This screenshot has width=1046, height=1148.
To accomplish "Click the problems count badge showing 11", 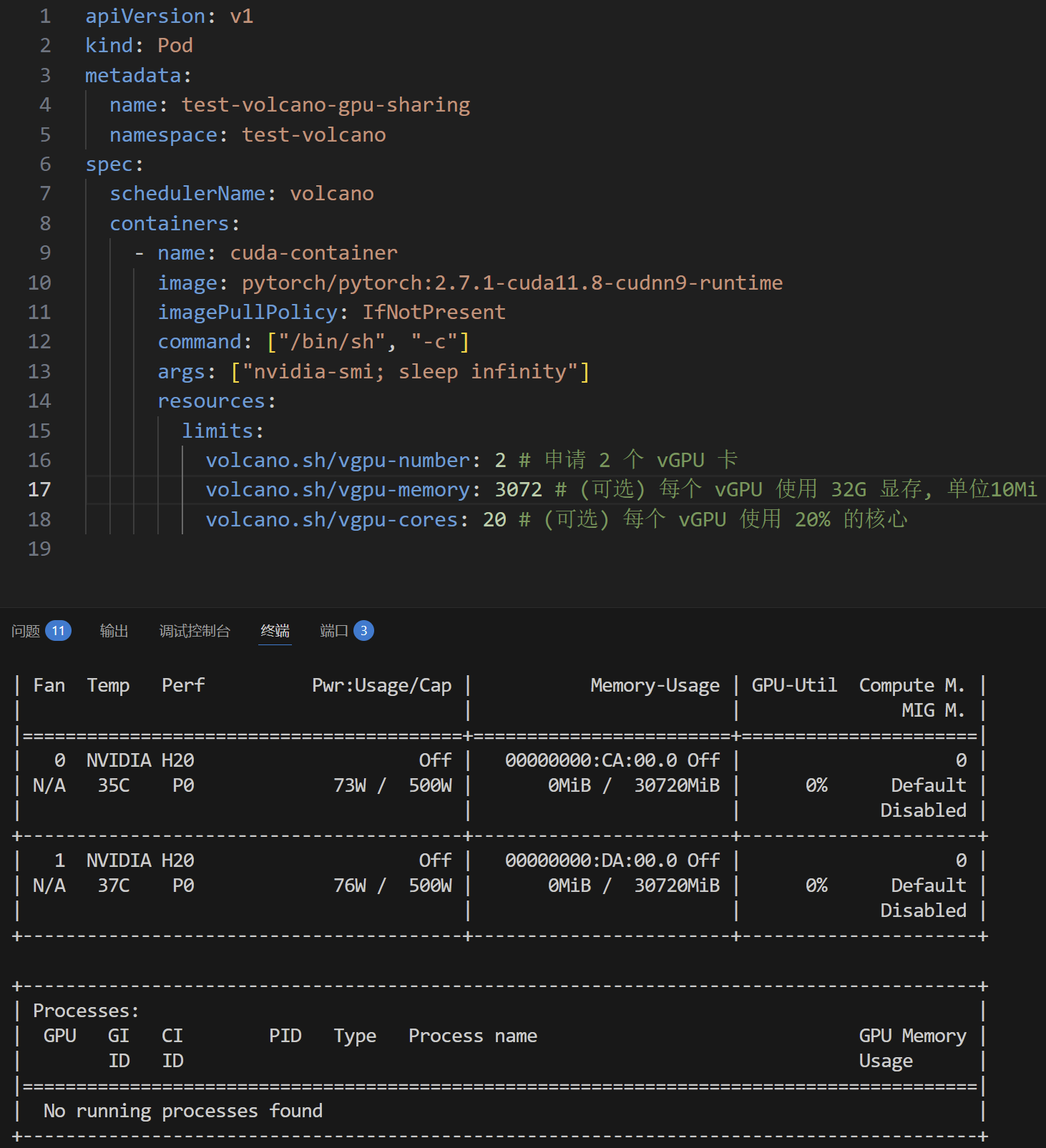I will [x=58, y=631].
